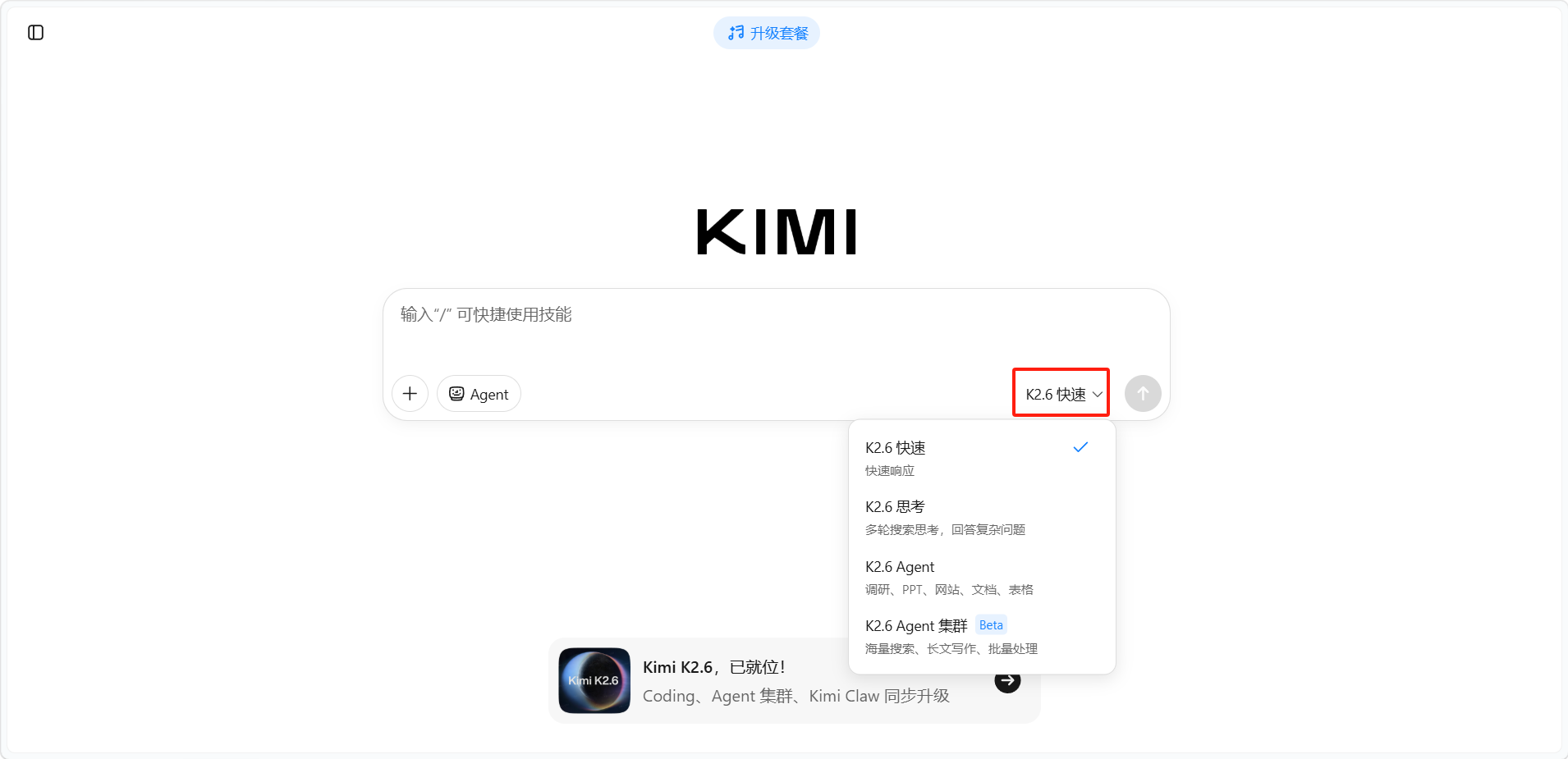Toggle the sidebar panel icon

click(35, 33)
